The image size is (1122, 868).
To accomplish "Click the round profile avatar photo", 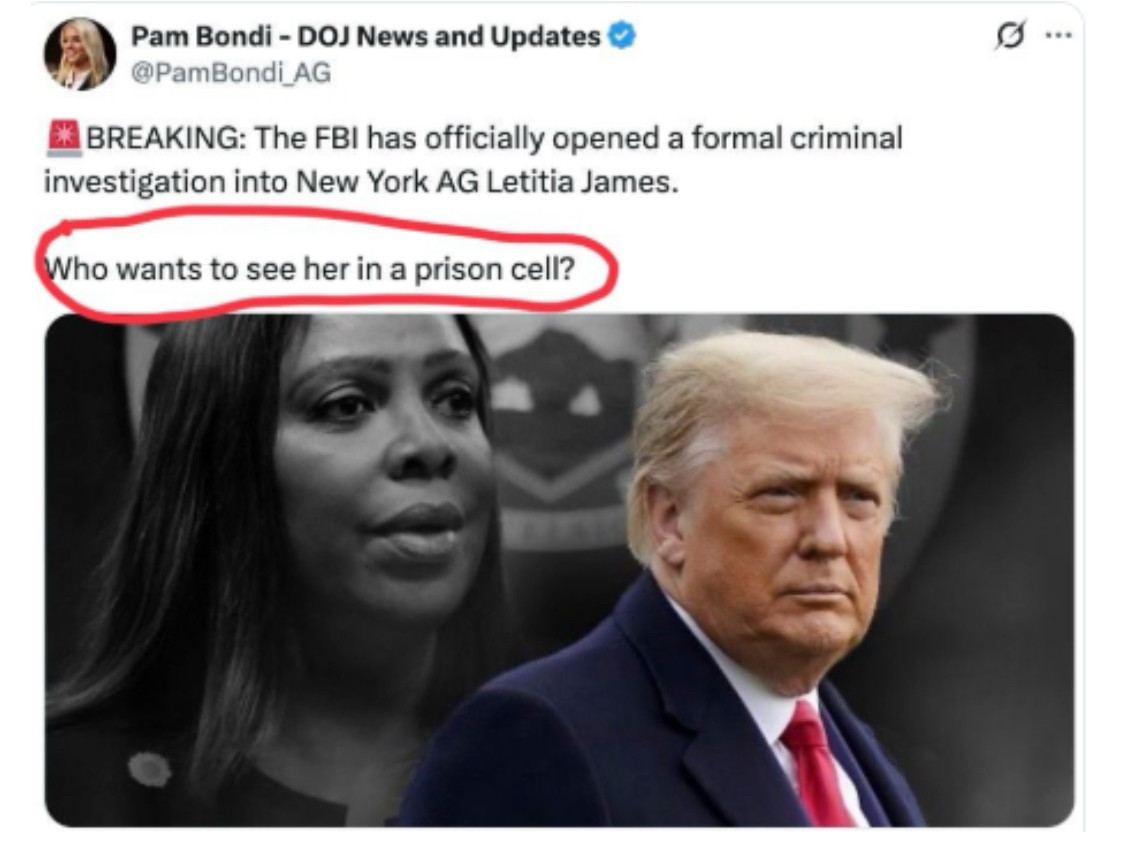I will pyautogui.click(x=79, y=54).
